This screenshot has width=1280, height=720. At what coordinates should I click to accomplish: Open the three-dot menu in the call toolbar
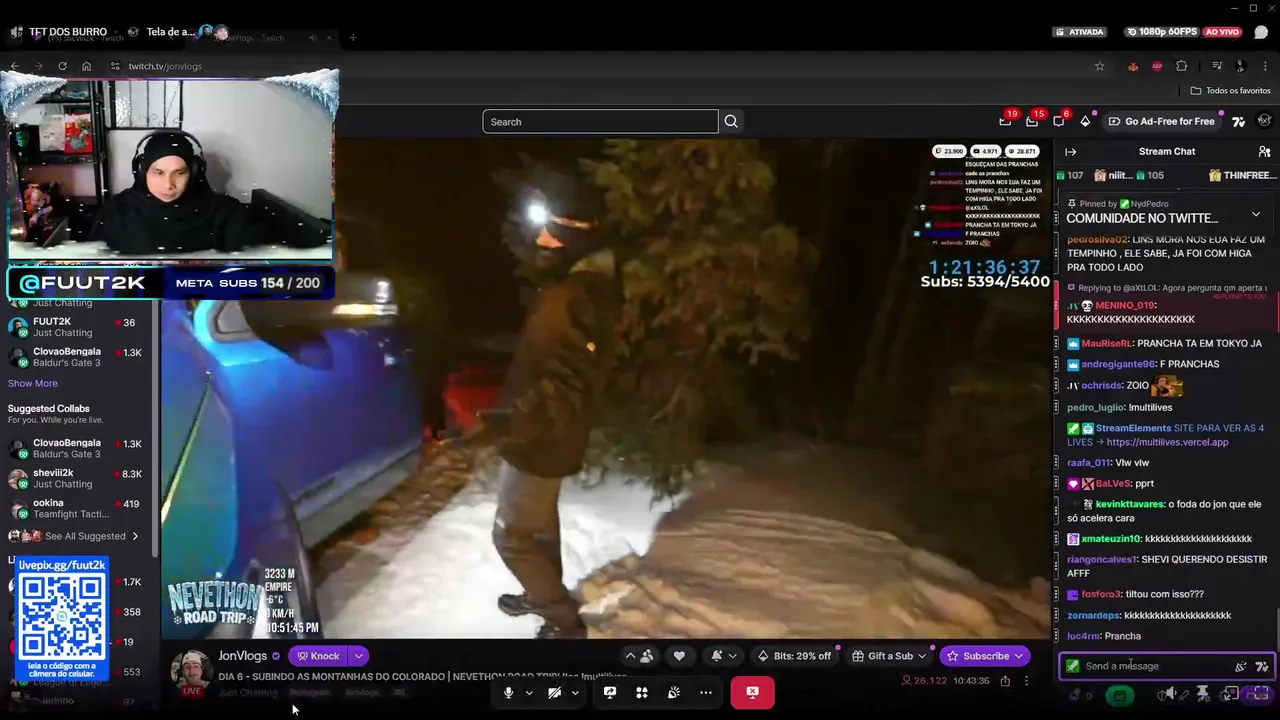(x=706, y=692)
